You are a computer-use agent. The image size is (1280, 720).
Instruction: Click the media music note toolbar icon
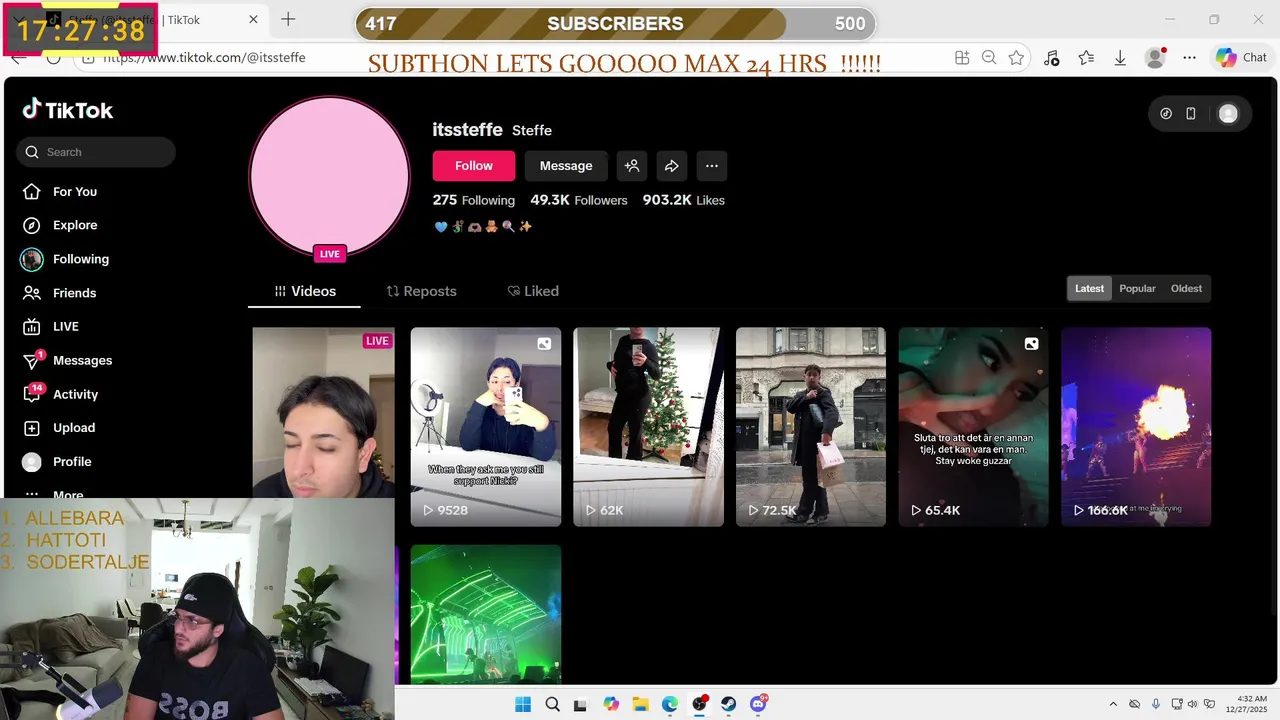pyautogui.click(x=1051, y=58)
